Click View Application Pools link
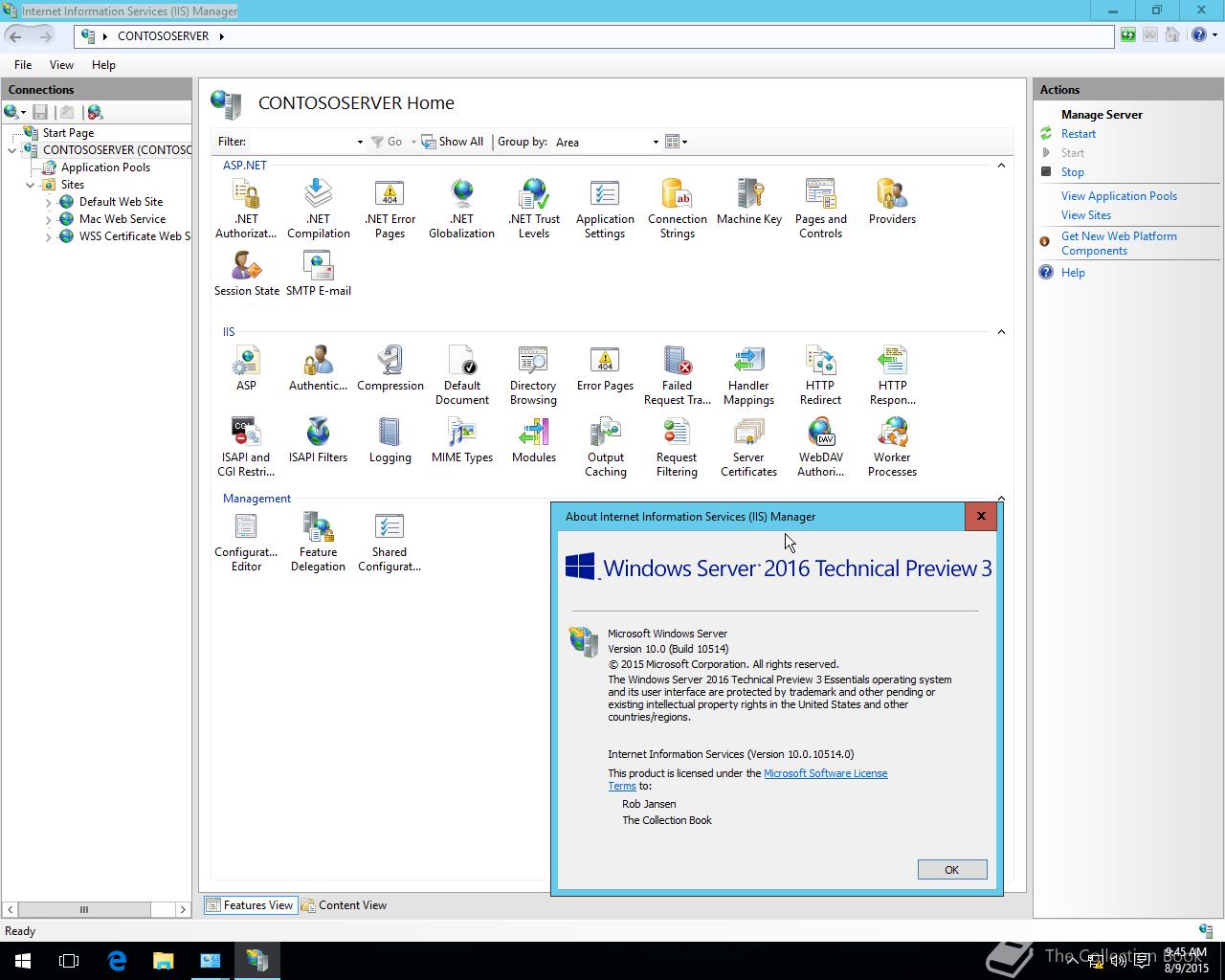1225x980 pixels. coord(1119,196)
